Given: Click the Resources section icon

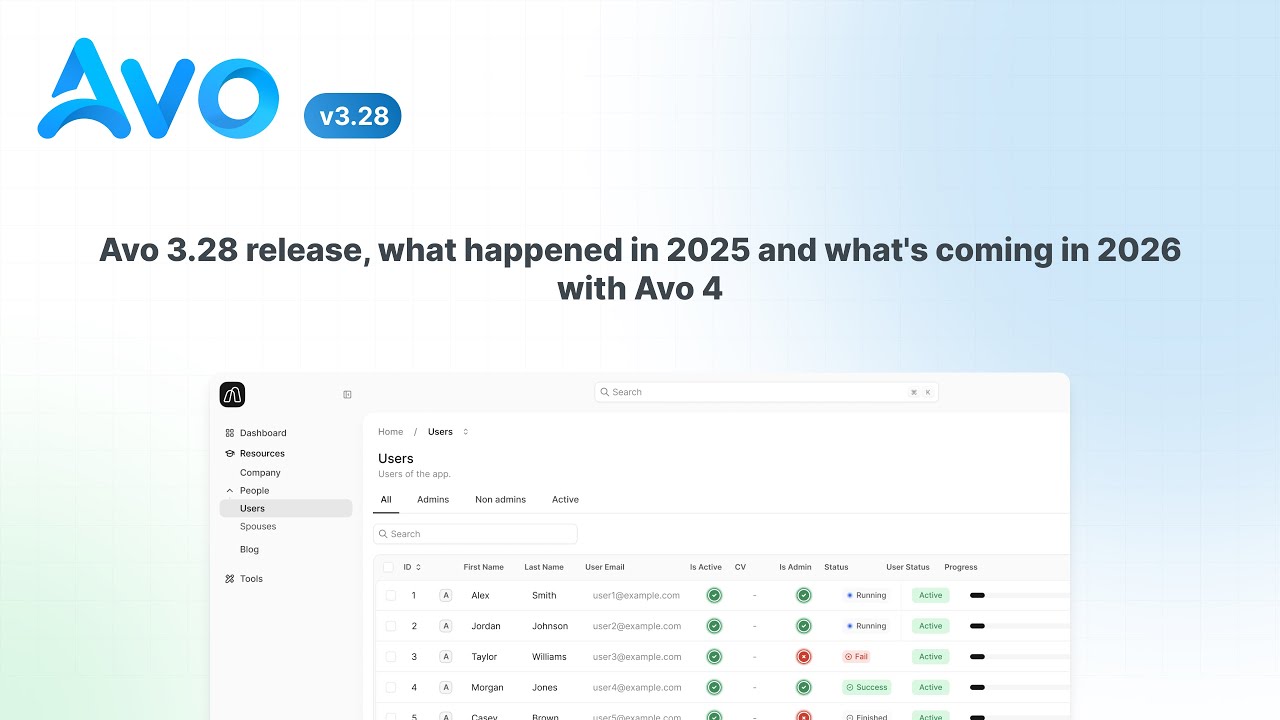Looking at the screenshot, I should pyautogui.click(x=230, y=454).
